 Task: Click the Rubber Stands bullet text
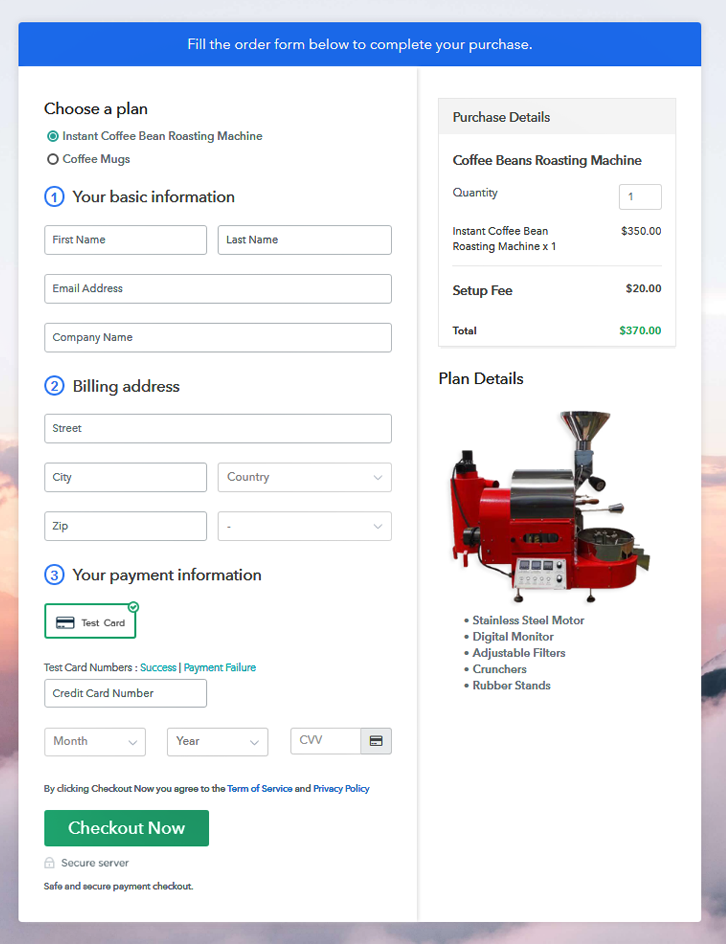(512, 685)
